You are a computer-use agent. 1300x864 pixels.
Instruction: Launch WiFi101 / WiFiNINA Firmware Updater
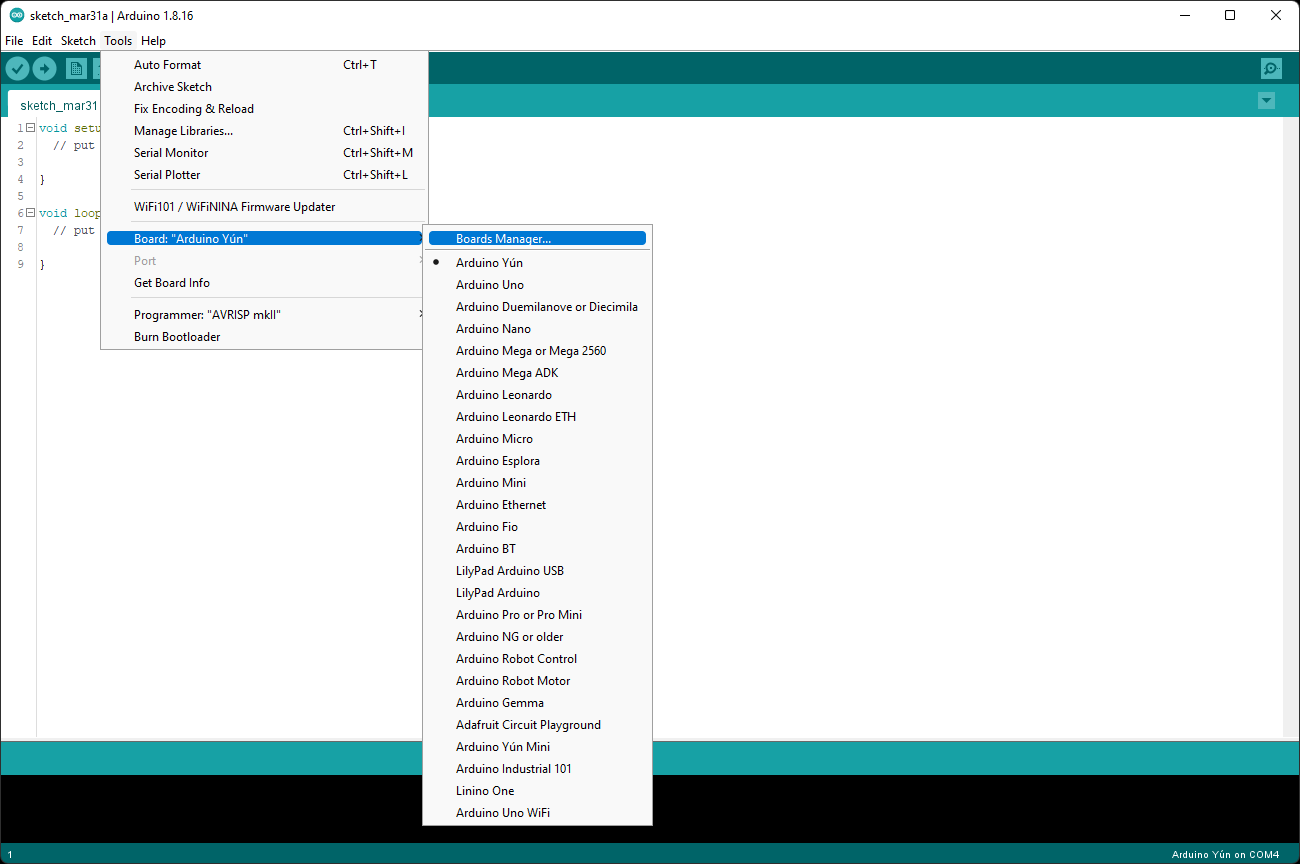pos(264,207)
